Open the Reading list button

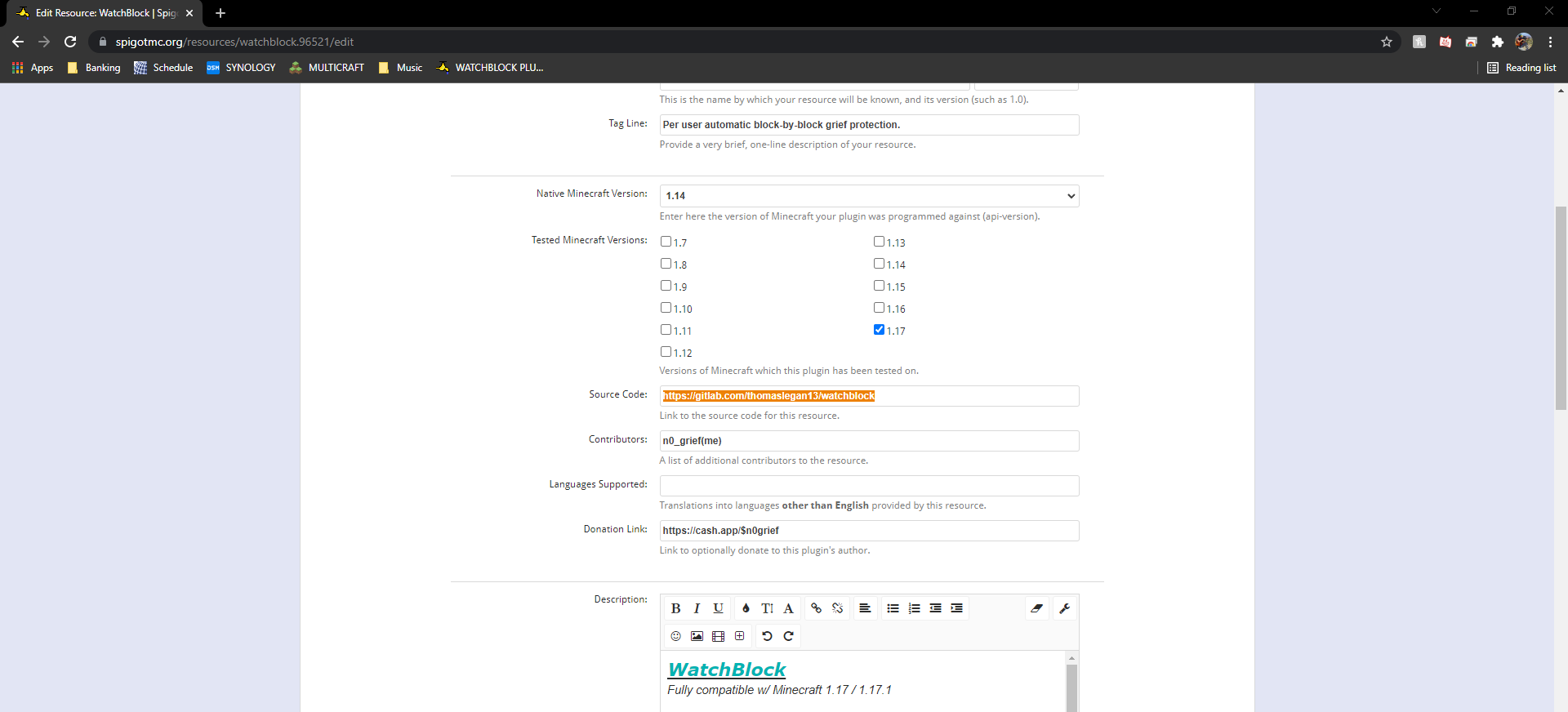point(1521,68)
